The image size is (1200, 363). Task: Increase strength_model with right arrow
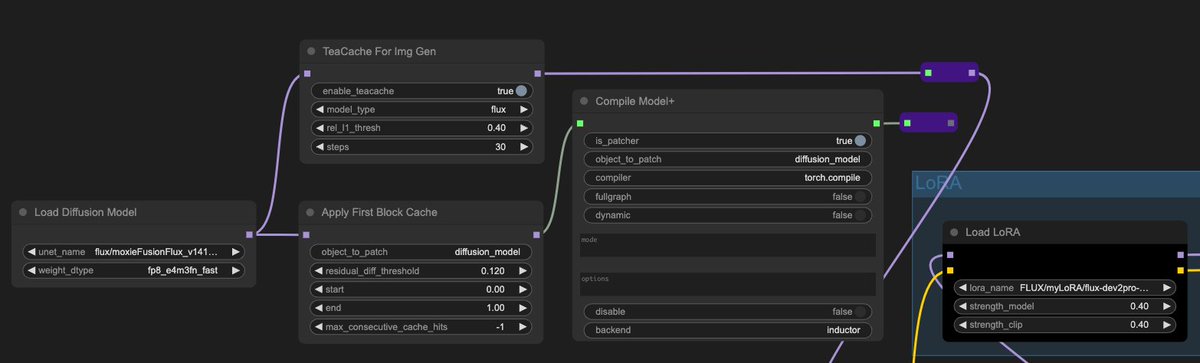point(1168,306)
